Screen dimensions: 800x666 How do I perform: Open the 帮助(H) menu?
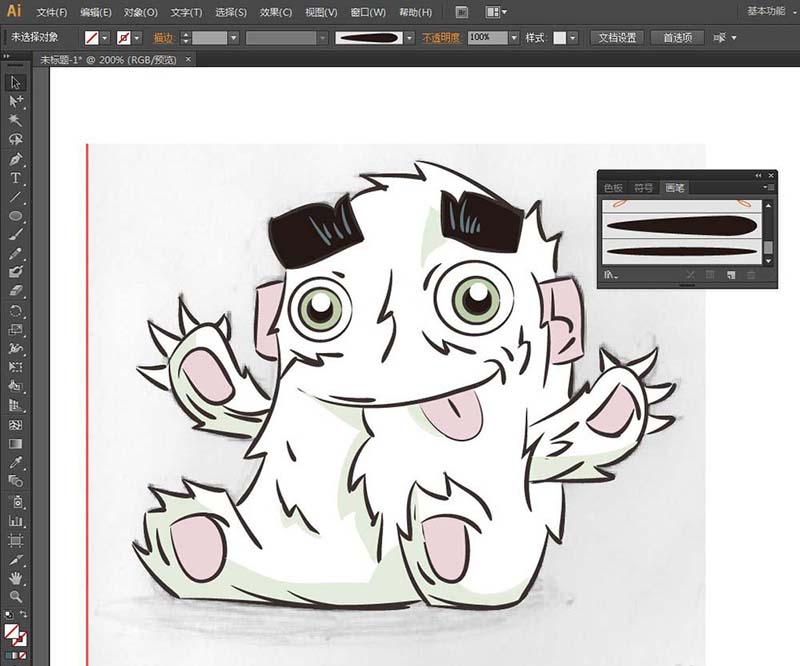point(415,12)
